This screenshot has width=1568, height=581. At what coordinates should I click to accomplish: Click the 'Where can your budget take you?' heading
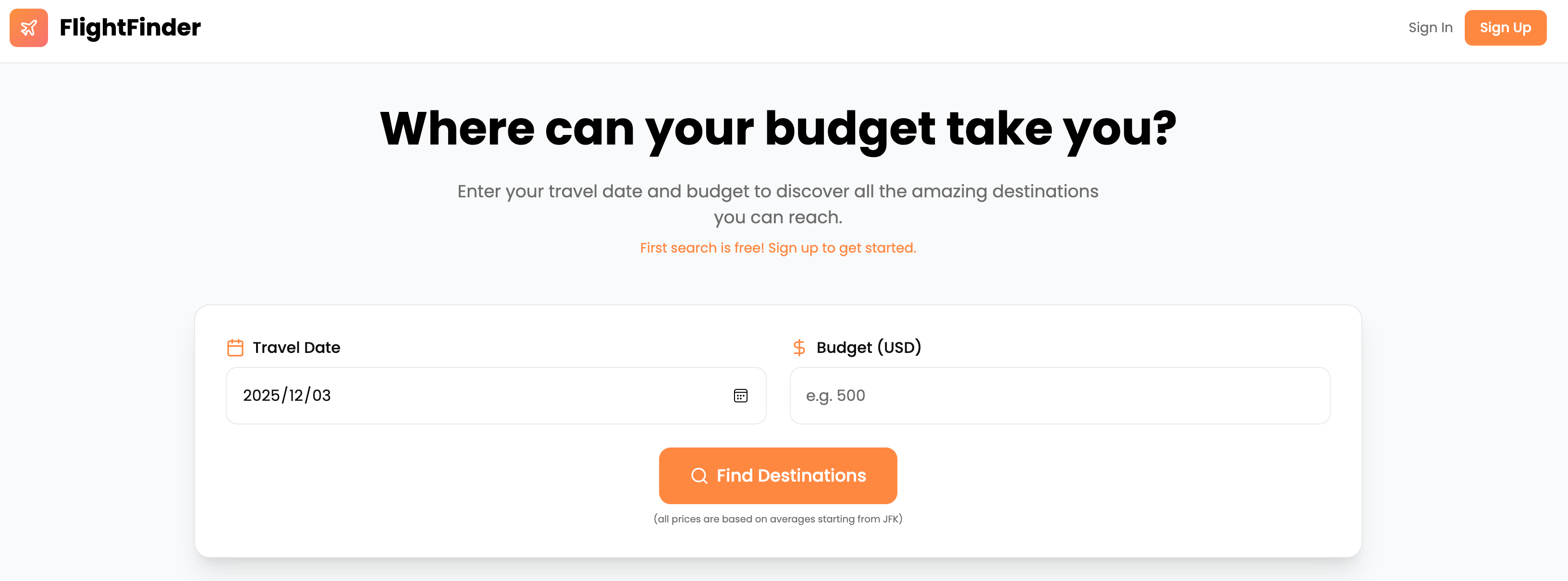tap(777, 128)
